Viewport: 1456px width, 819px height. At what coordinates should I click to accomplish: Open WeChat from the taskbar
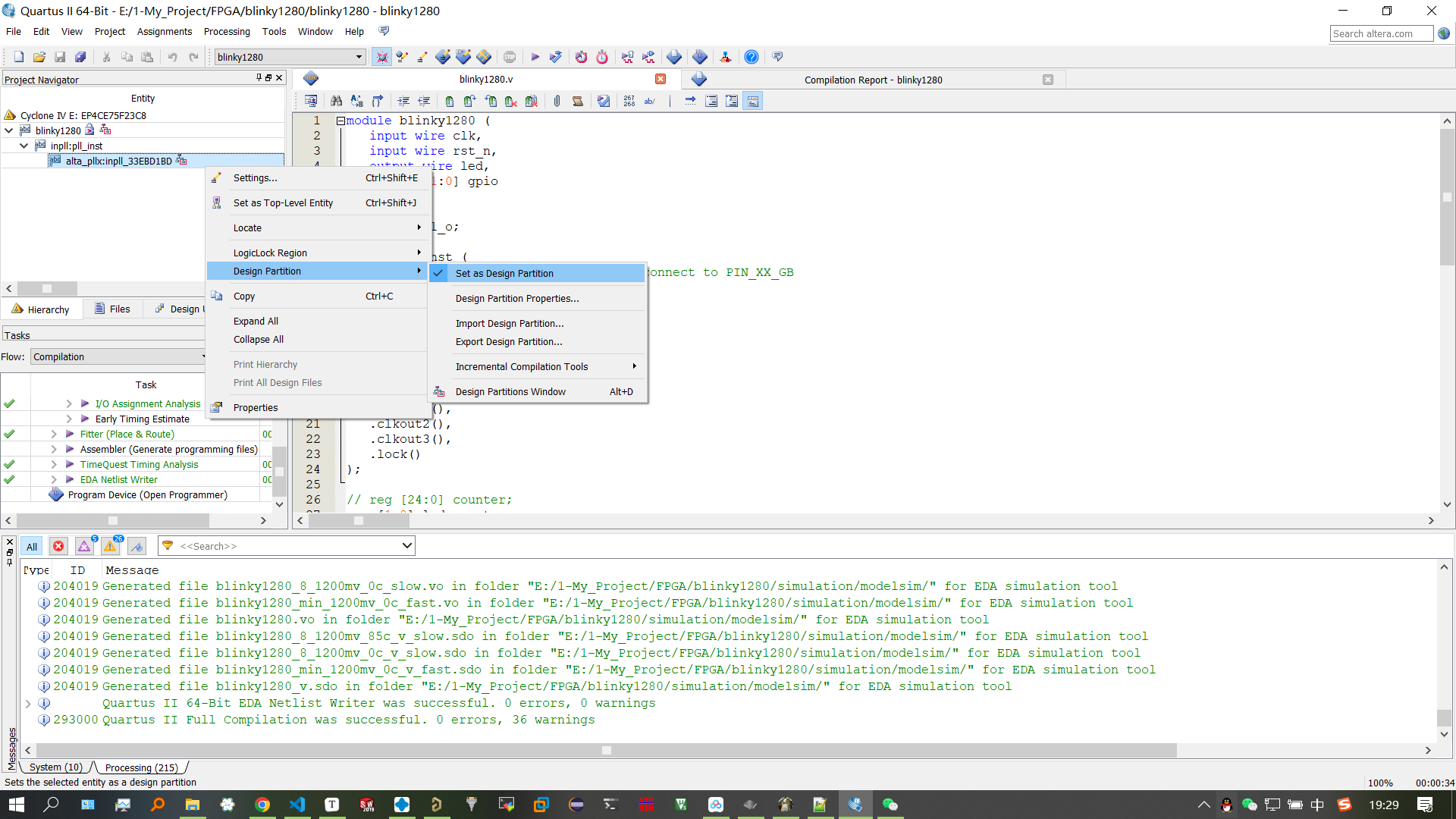pos(890,805)
